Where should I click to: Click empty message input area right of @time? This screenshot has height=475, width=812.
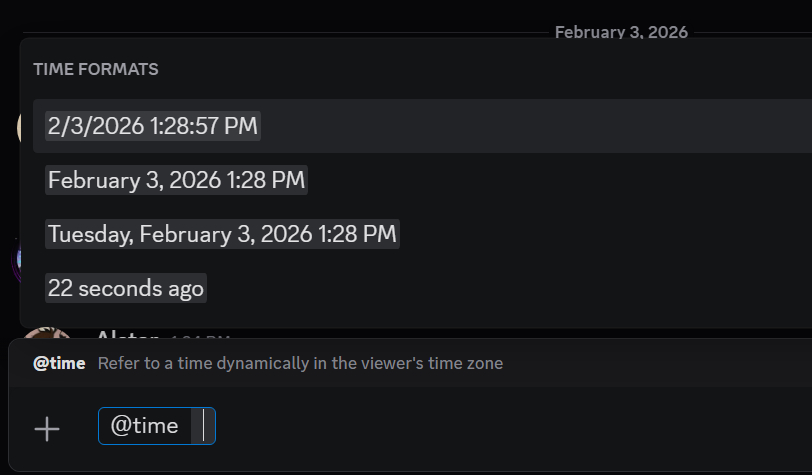coord(500,428)
